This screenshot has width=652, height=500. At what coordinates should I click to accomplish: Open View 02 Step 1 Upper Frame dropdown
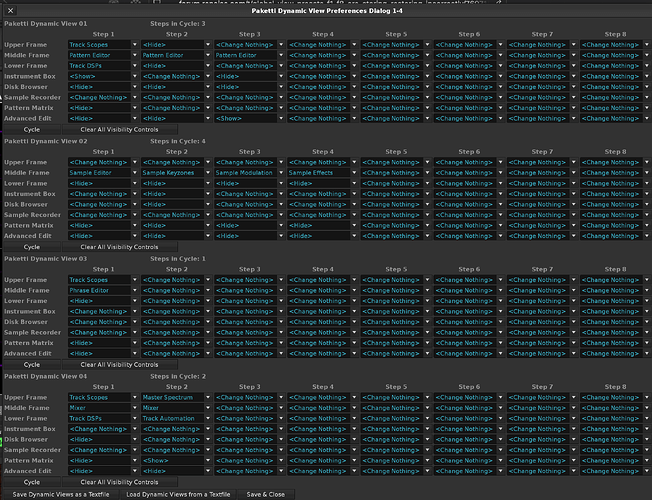(103, 162)
